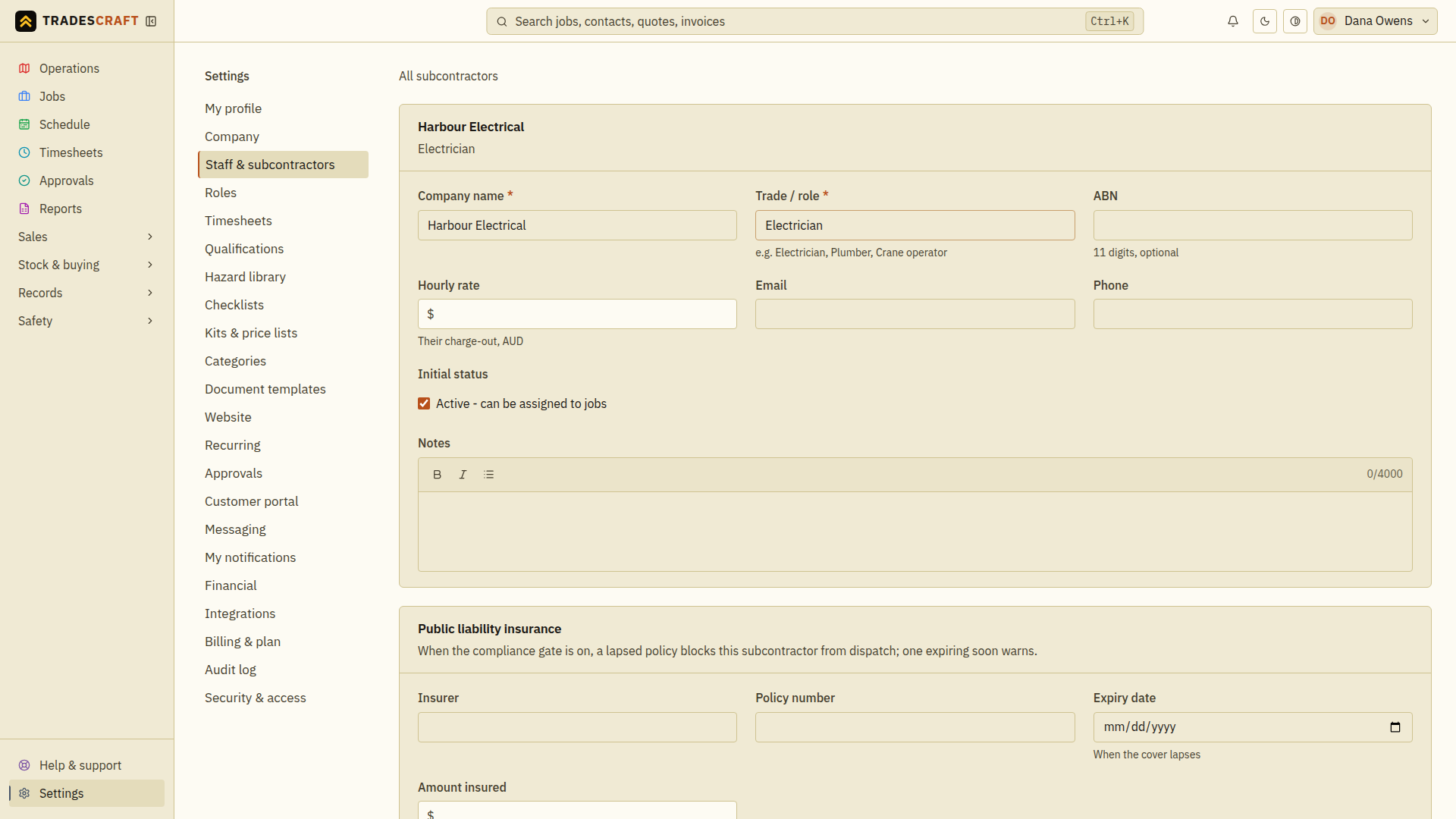Open Hazard library settings
The height and width of the screenshot is (819, 1456).
283,277
